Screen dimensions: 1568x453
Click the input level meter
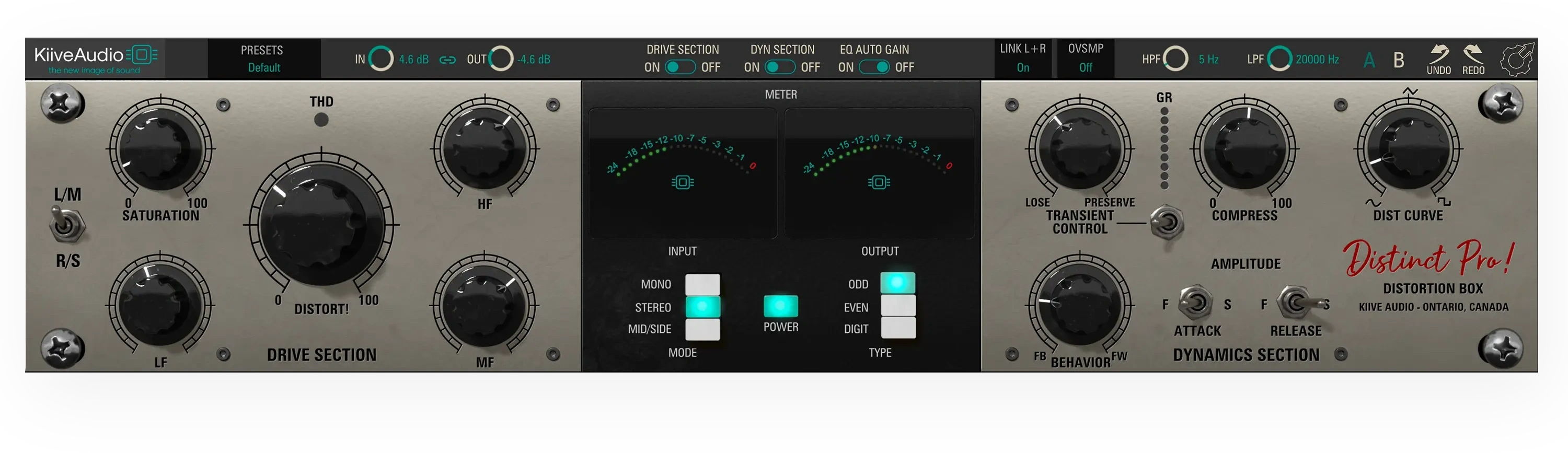tap(683, 173)
